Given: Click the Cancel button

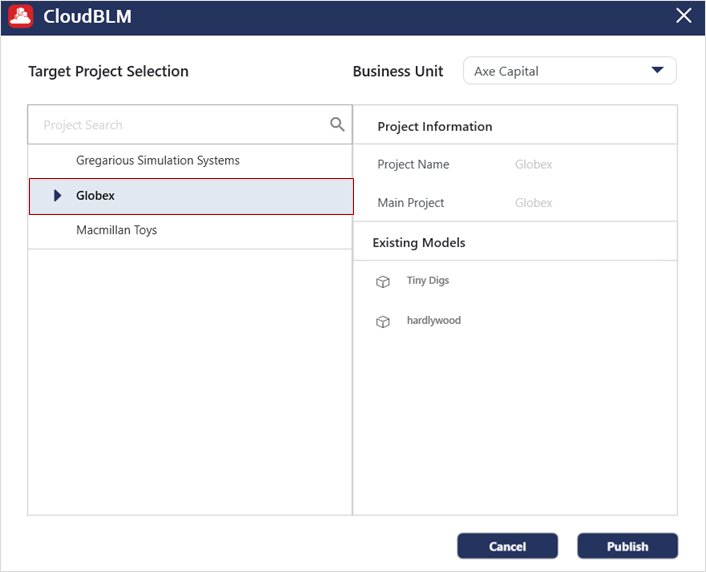Looking at the screenshot, I should pos(507,546).
